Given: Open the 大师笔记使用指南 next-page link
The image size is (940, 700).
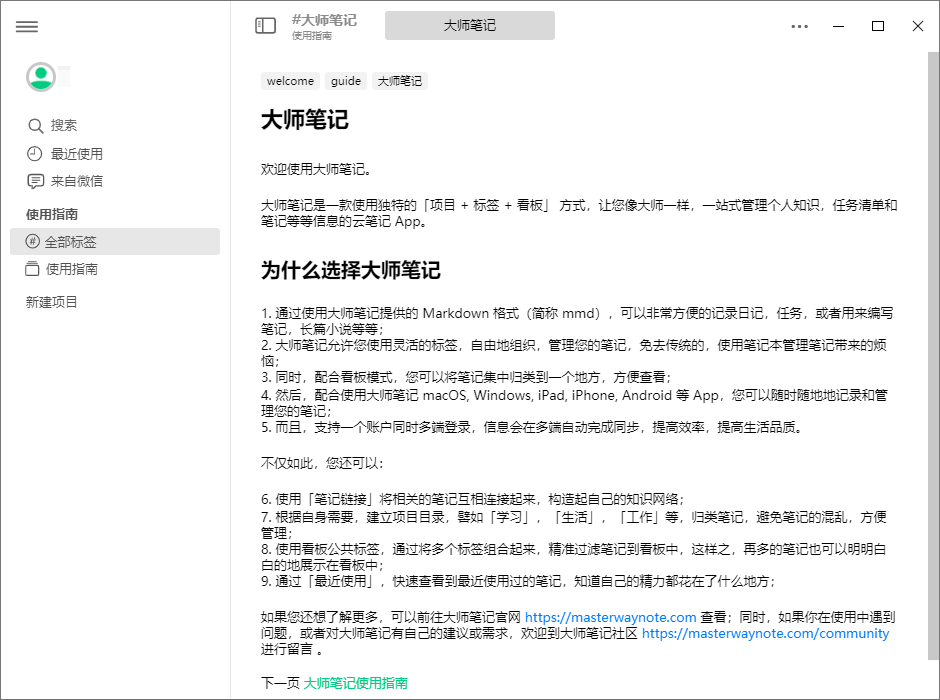Looking at the screenshot, I should pyautogui.click(x=355, y=683).
